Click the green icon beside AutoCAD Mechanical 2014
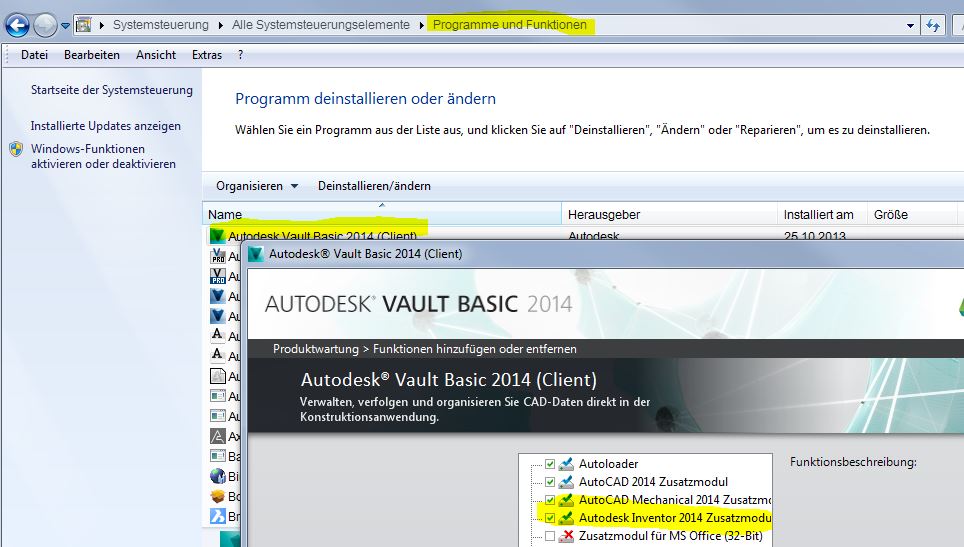 [566, 500]
